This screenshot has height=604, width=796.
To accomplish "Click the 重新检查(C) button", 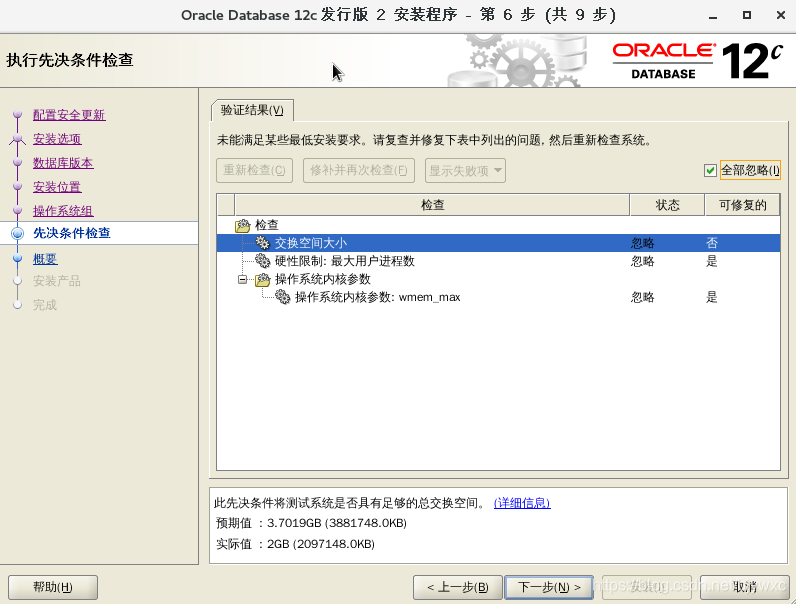I will click(x=254, y=170).
